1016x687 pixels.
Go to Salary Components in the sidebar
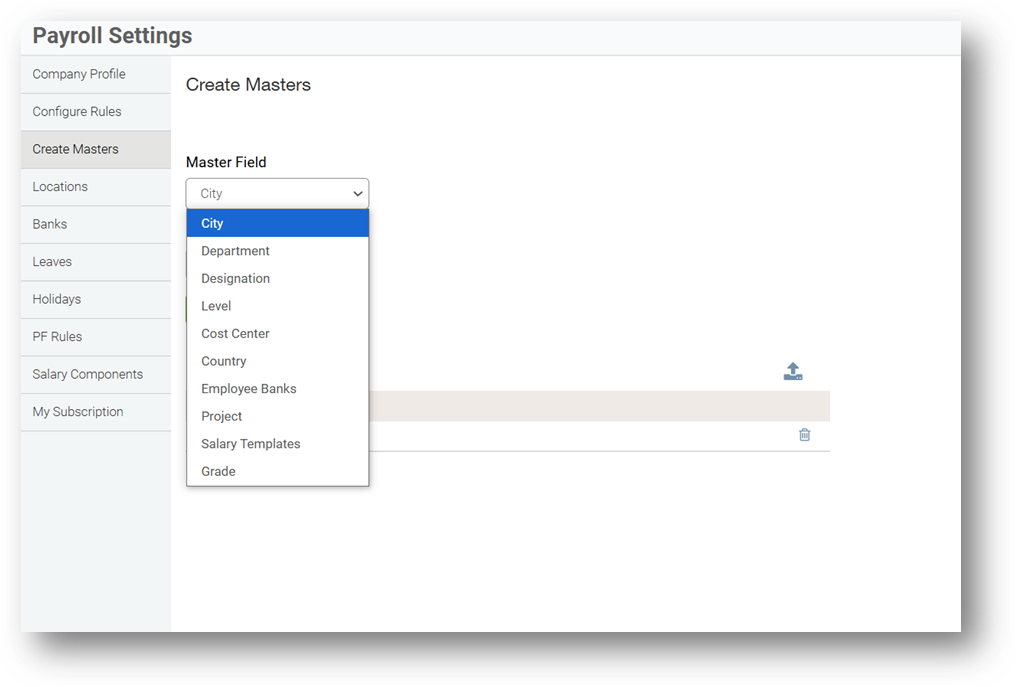96,375
